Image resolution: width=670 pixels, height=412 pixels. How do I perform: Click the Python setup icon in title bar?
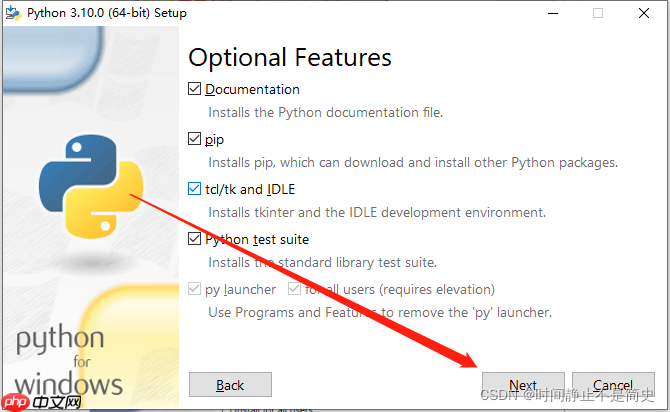pyautogui.click(x=12, y=13)
